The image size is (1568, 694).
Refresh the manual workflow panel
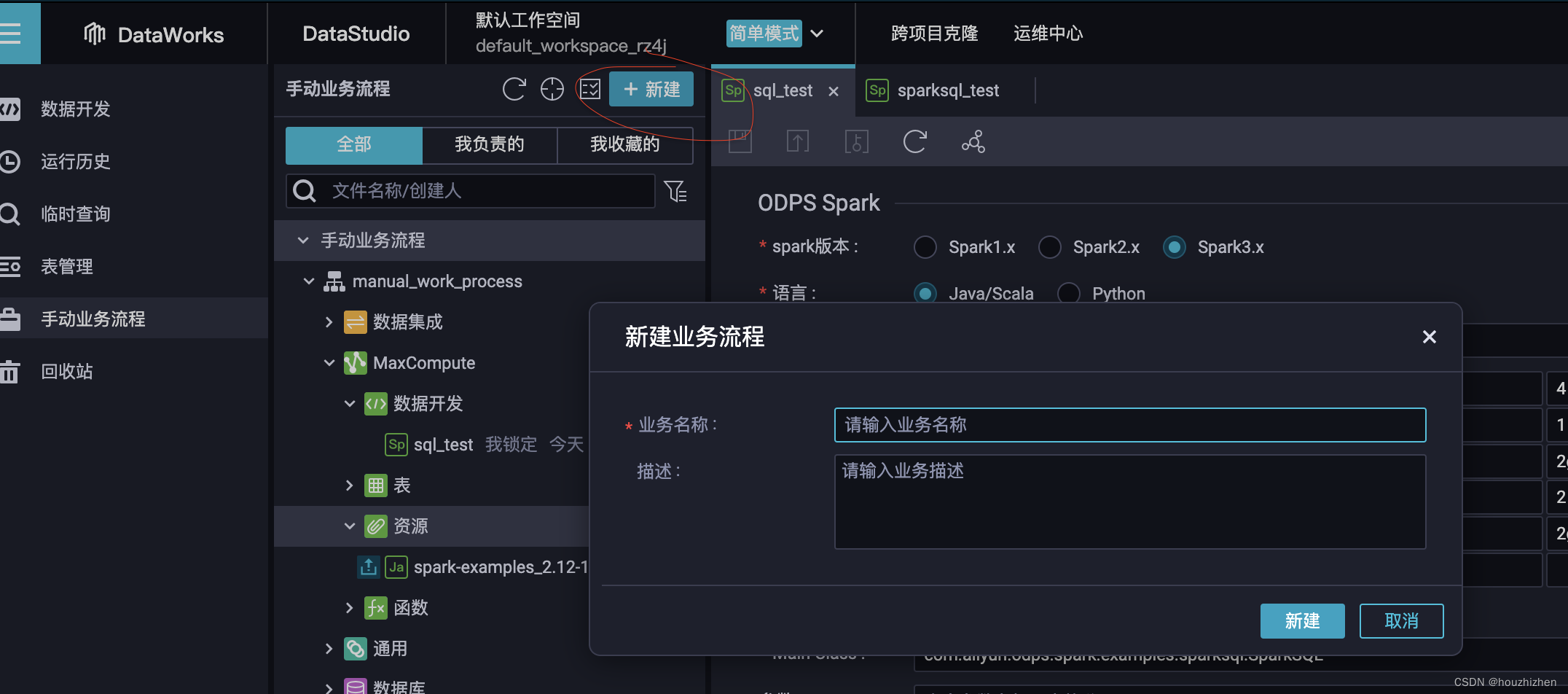pyautogui.click(x=514, y=89)
